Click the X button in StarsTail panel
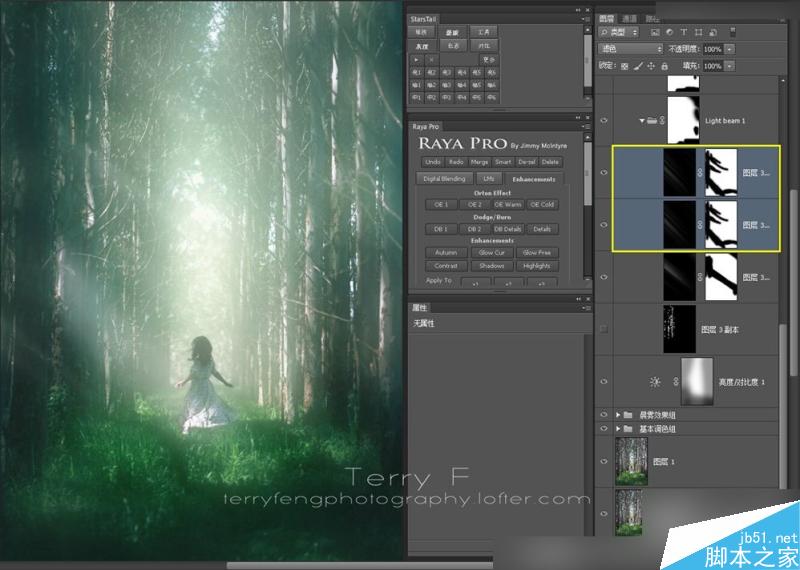 click(431, 60)
